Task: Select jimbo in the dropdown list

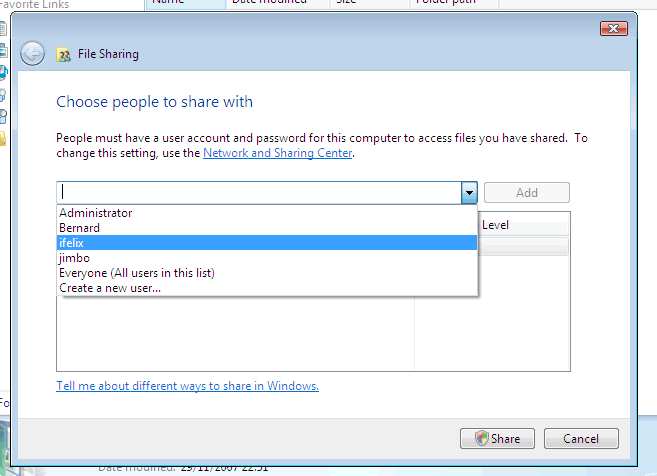Action: pyautogui.click(x=75, y=258)
